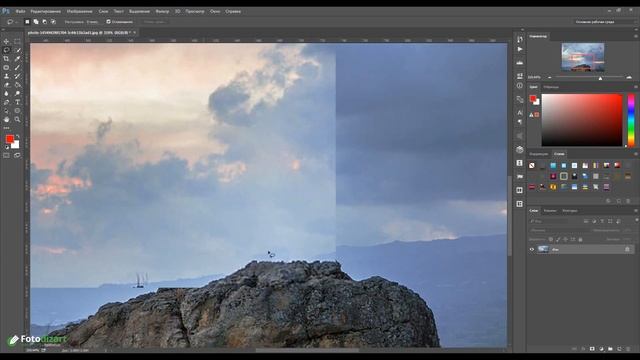Image resolution: width=640 pixels, height=360 pixels.
Task: Open the Histogram panel icon
Action: click(520, 62)
